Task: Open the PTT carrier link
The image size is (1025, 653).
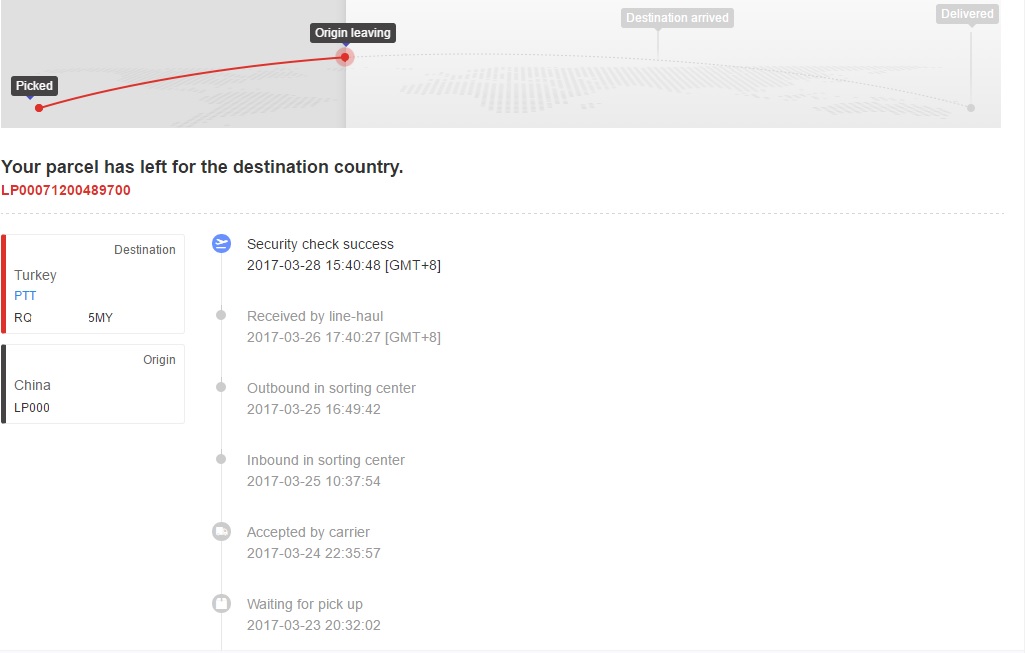Action: click(x=25, y=295)
